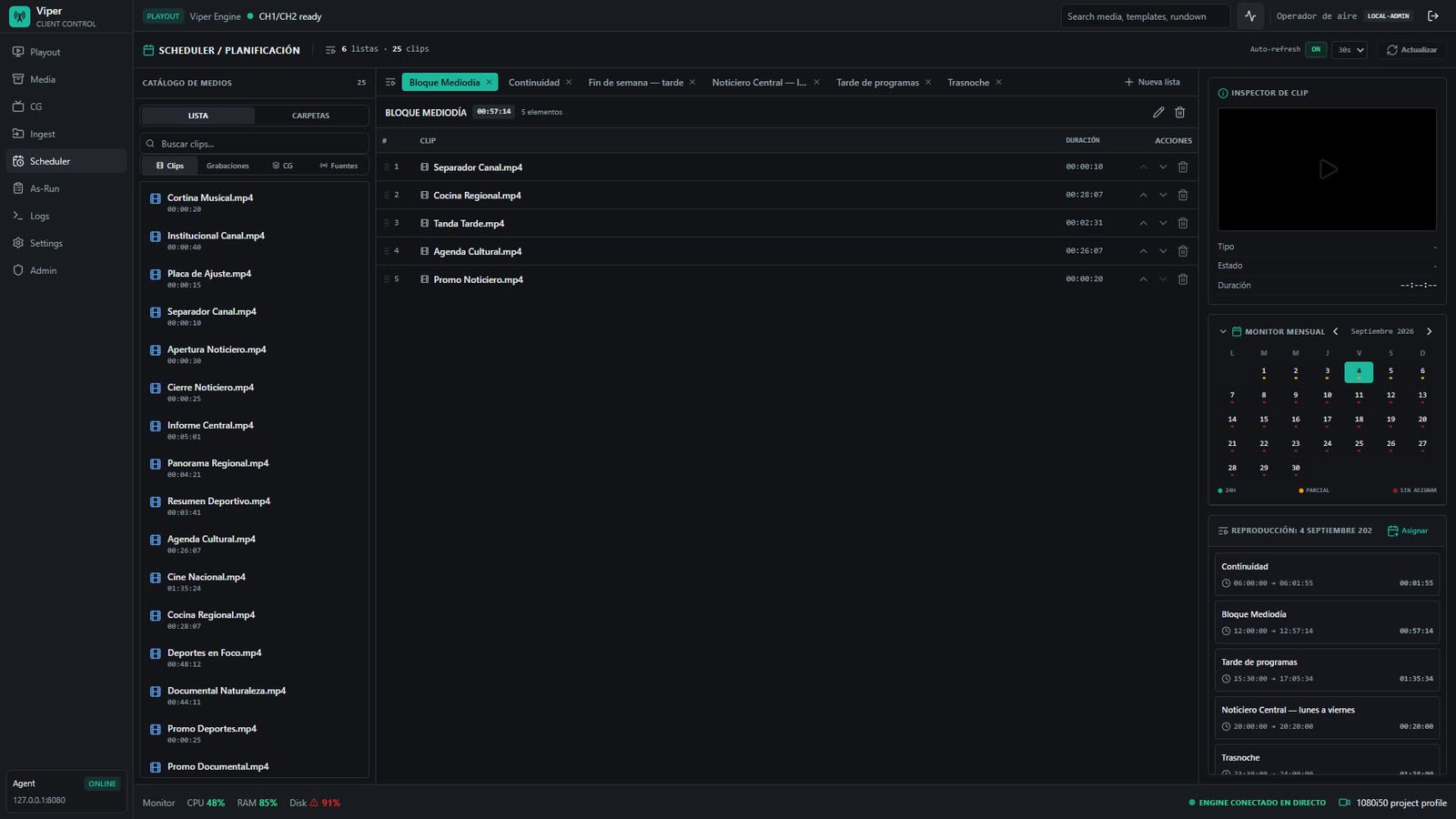Move Agenda Cultural.mp4 down with arrow icon
Screen dimensions: 1456x819
[x=1163, y=251]
